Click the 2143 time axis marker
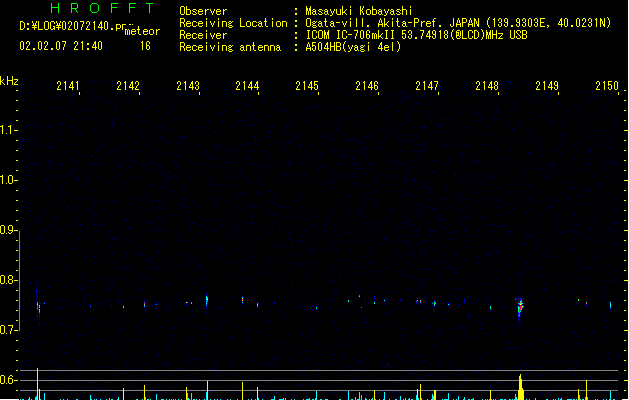The image size is (629, 400). tap(188, 86)
